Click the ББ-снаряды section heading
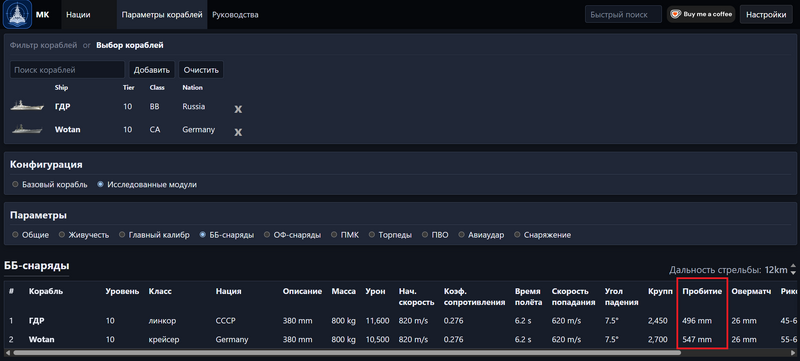This screenshot has width=800, height=361. pos(37,266)
